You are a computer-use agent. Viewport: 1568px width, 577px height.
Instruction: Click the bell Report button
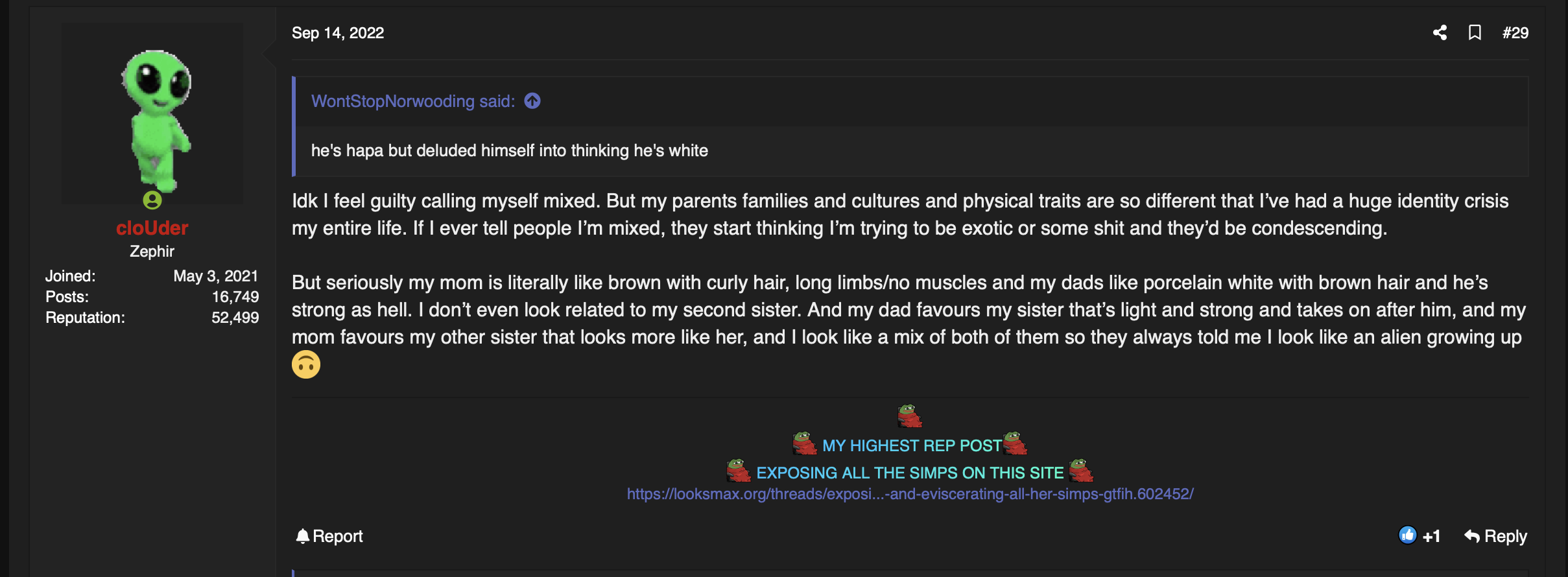pos(329,536)
